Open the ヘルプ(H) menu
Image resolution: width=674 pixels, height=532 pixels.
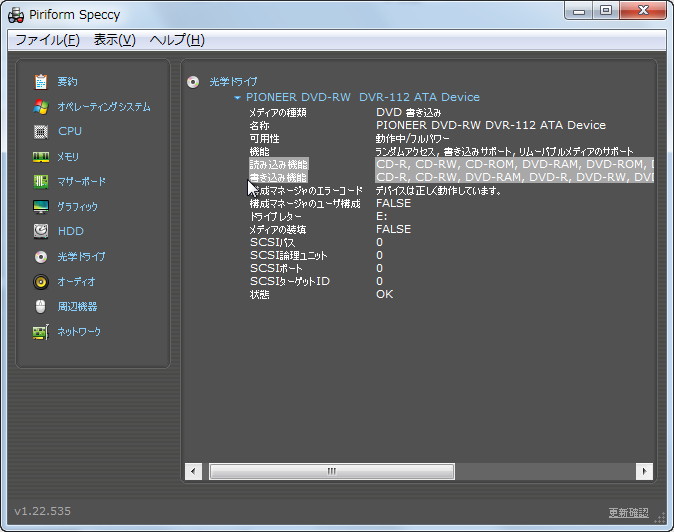(177, 40)
